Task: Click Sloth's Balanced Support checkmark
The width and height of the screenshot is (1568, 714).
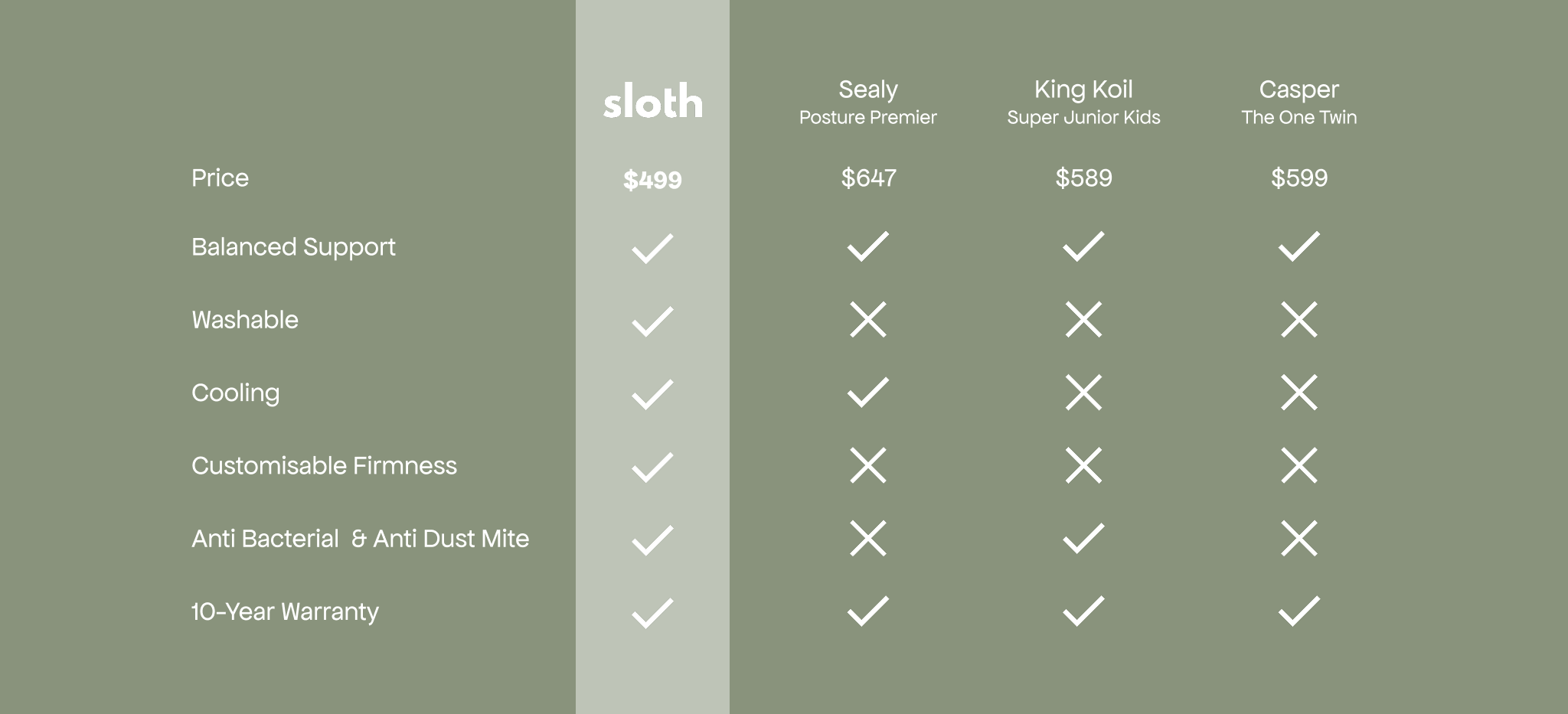Action: (652, 249)
